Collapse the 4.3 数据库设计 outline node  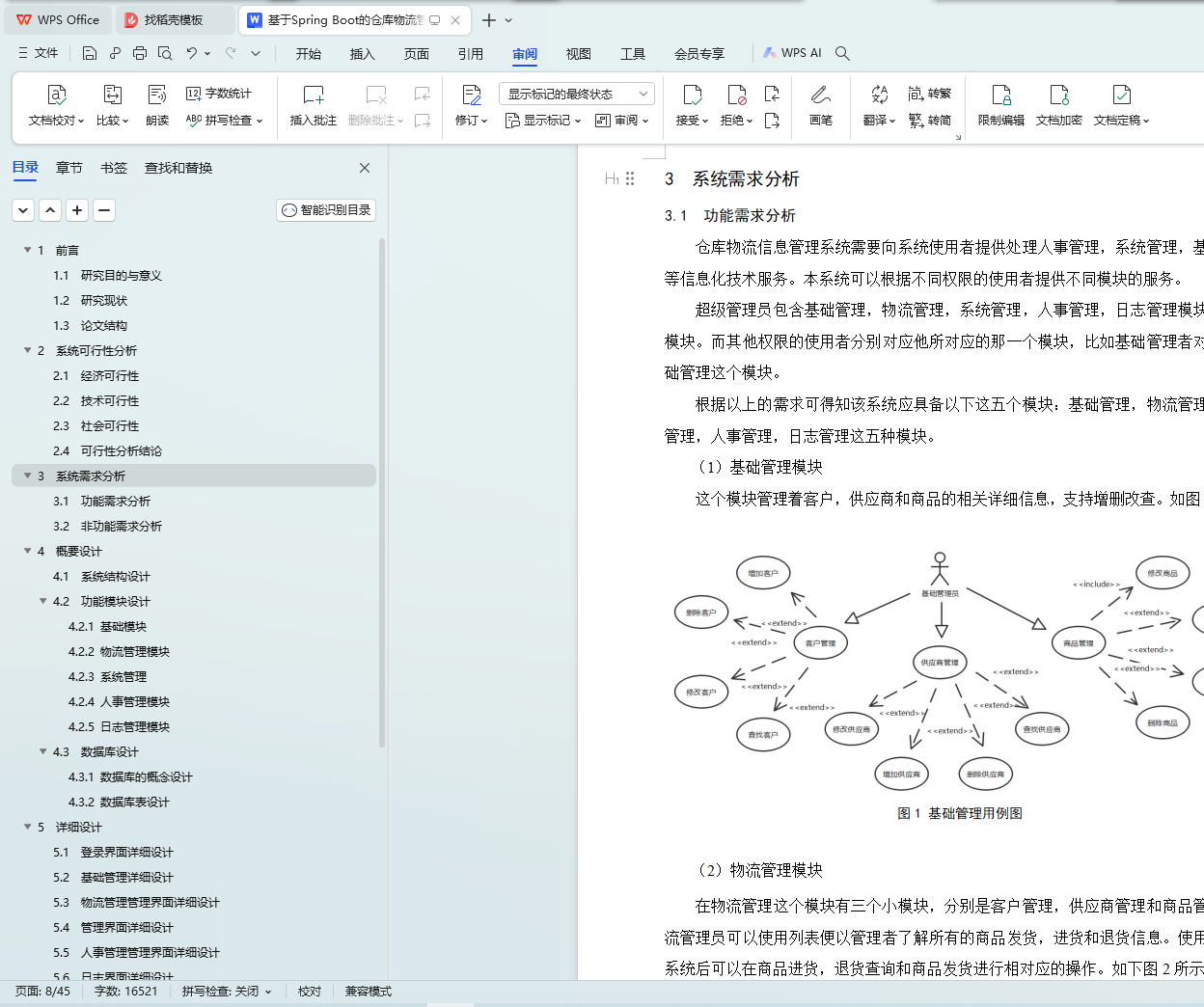[x=42, y=751]
